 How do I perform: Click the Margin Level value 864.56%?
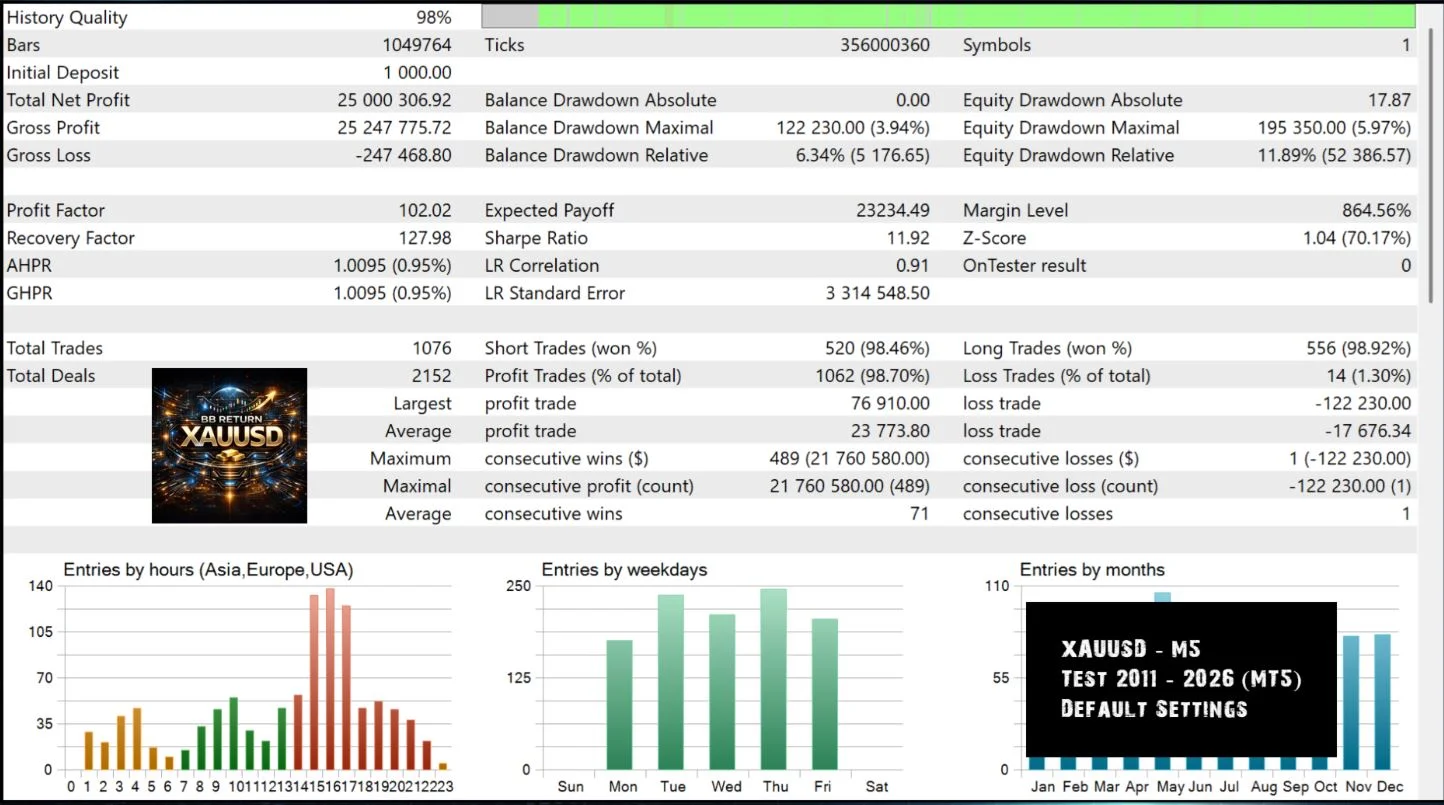(1376, 210)
